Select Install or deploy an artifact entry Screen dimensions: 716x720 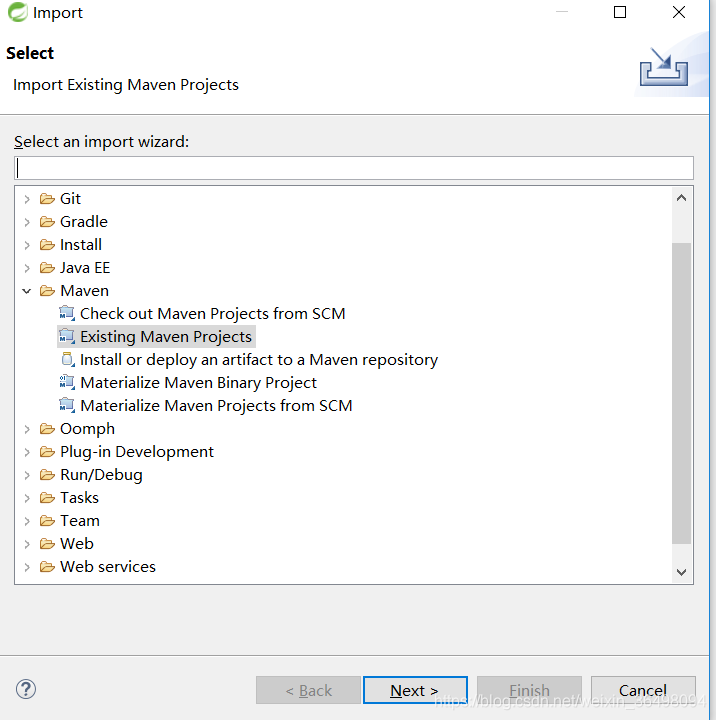click(x=259, y=360)
